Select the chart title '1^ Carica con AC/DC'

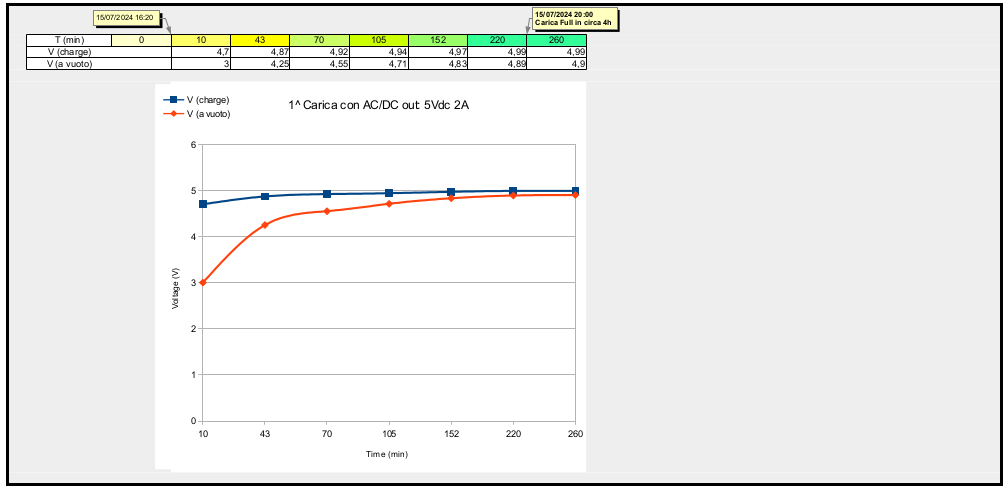coord(378,104)
